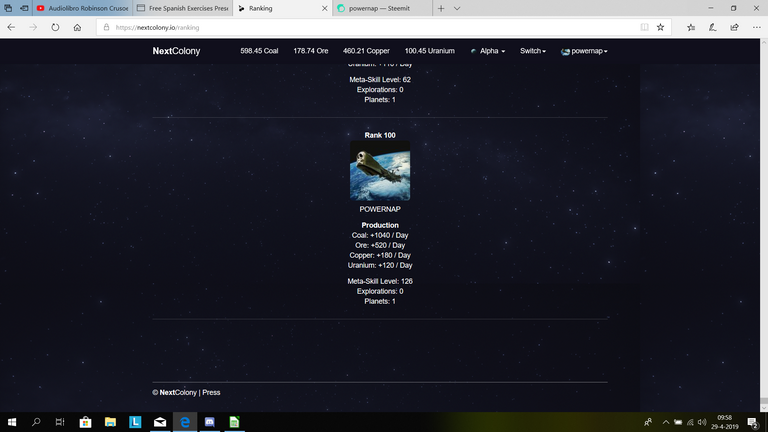Click the battery status tray icon
Screen dimensions: 768x432
click(678, 422)
